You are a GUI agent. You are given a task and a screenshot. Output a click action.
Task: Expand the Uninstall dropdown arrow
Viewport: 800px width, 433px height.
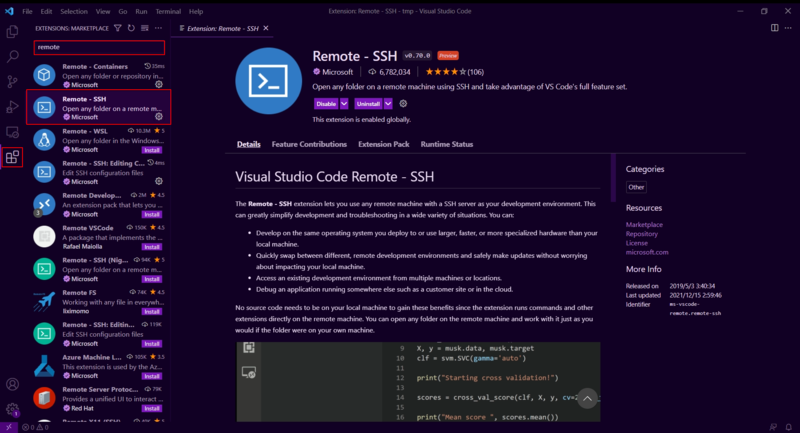pos(388,104)
